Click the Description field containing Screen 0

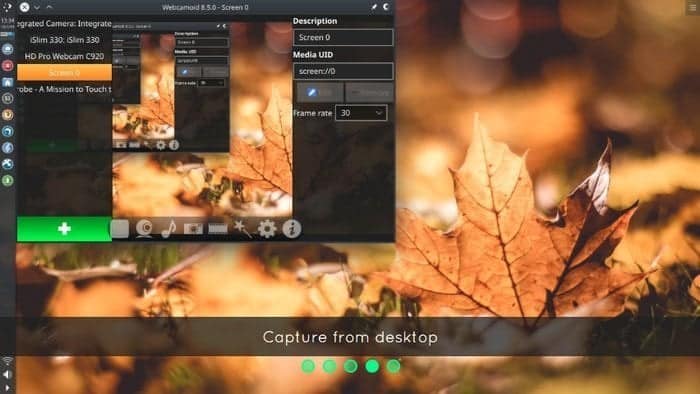[343, 37]
